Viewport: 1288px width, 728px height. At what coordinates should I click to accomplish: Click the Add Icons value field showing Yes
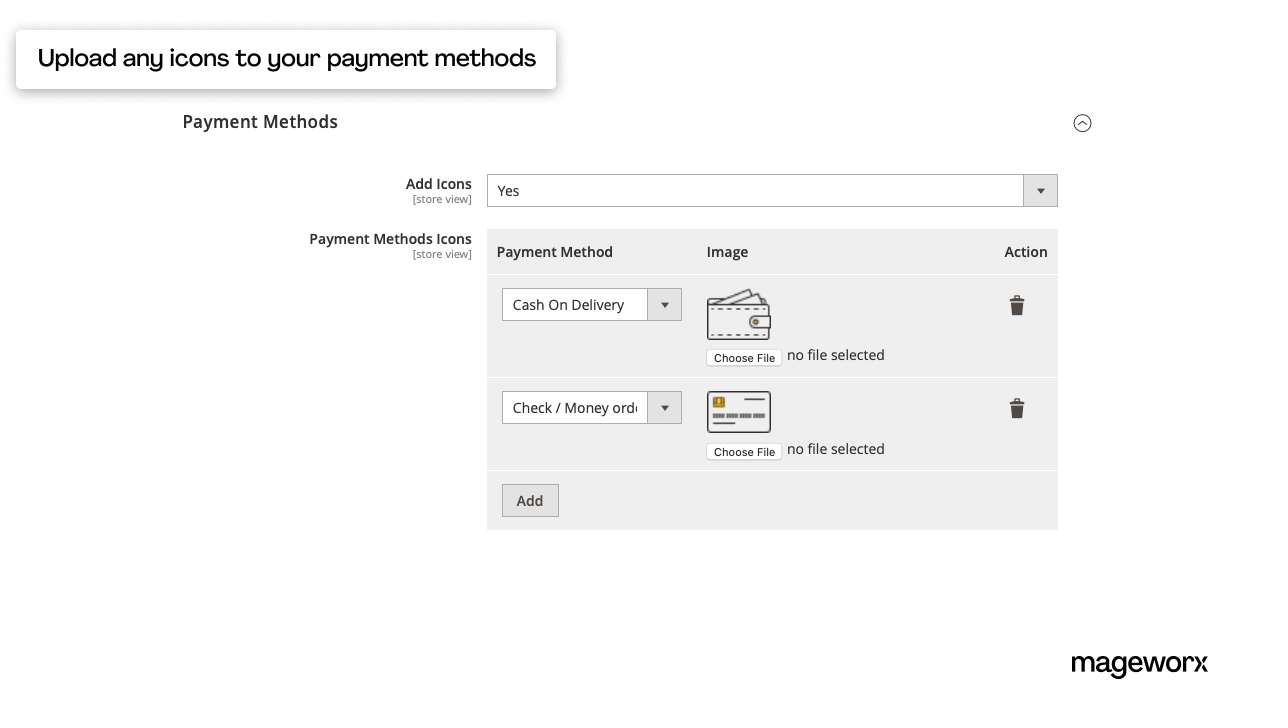click(755, 190)
